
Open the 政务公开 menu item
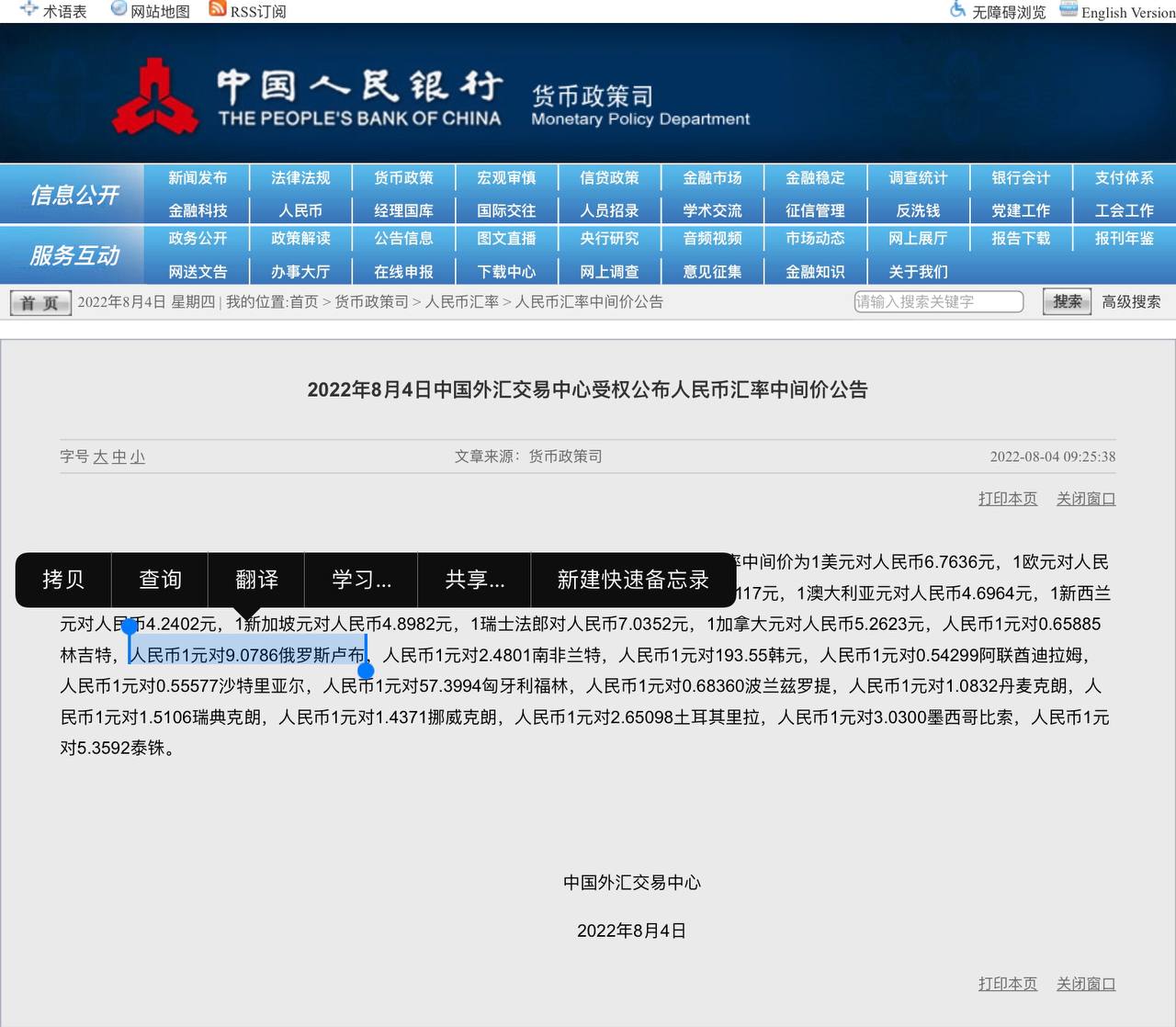[x=198, y=238]
